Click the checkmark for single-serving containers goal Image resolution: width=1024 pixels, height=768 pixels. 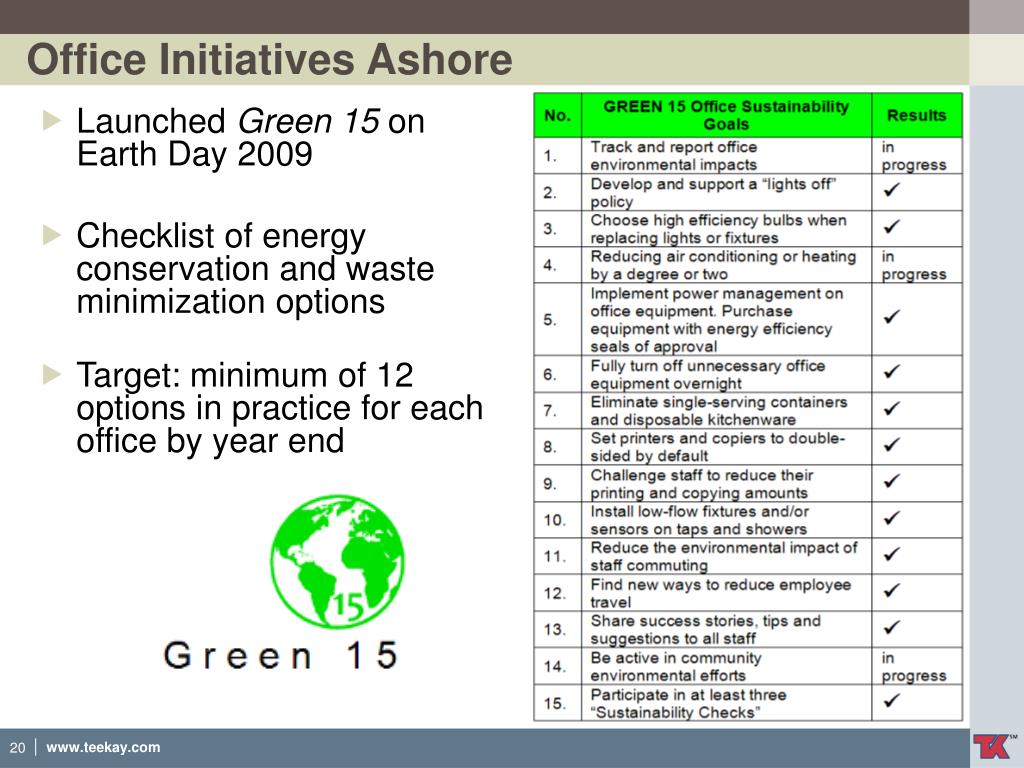point(891,409)
